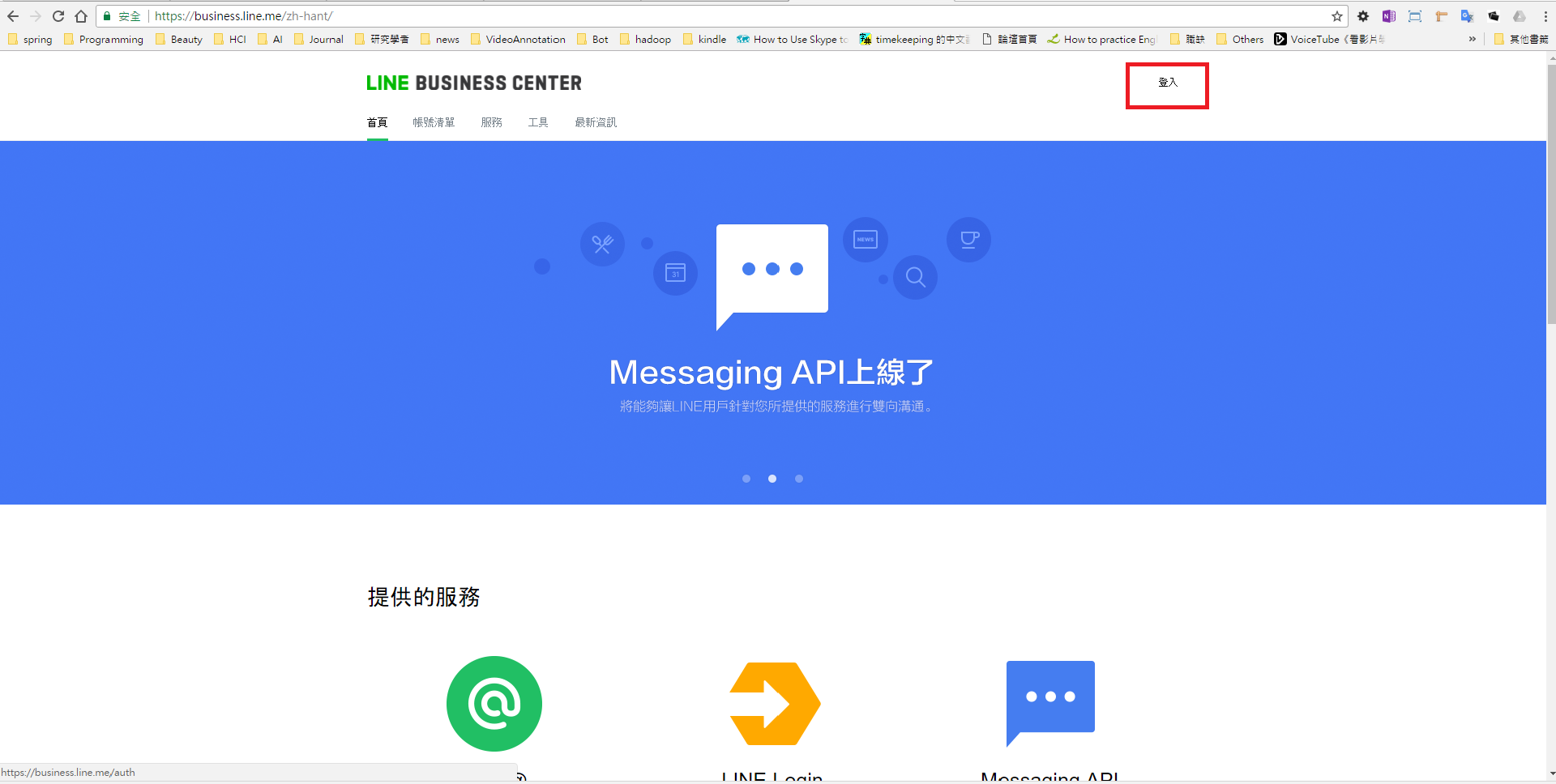Go back using the browser back arrow
Screen dimensions: 1556x784
[13, 16]
